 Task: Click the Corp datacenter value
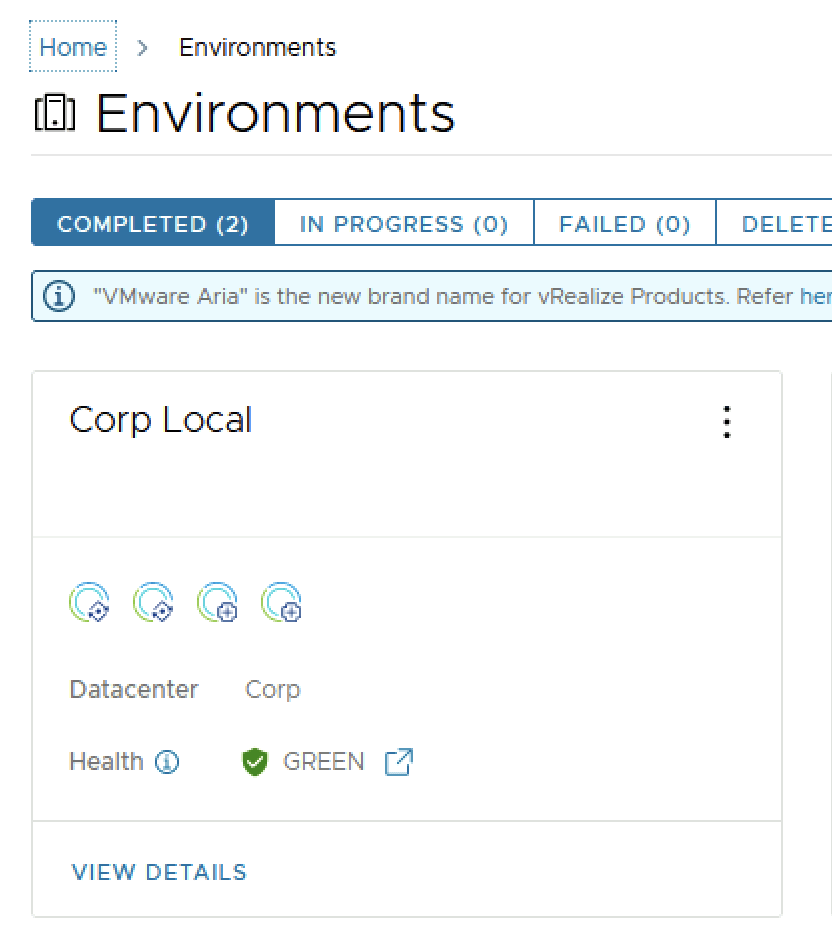tap(273, 689)
